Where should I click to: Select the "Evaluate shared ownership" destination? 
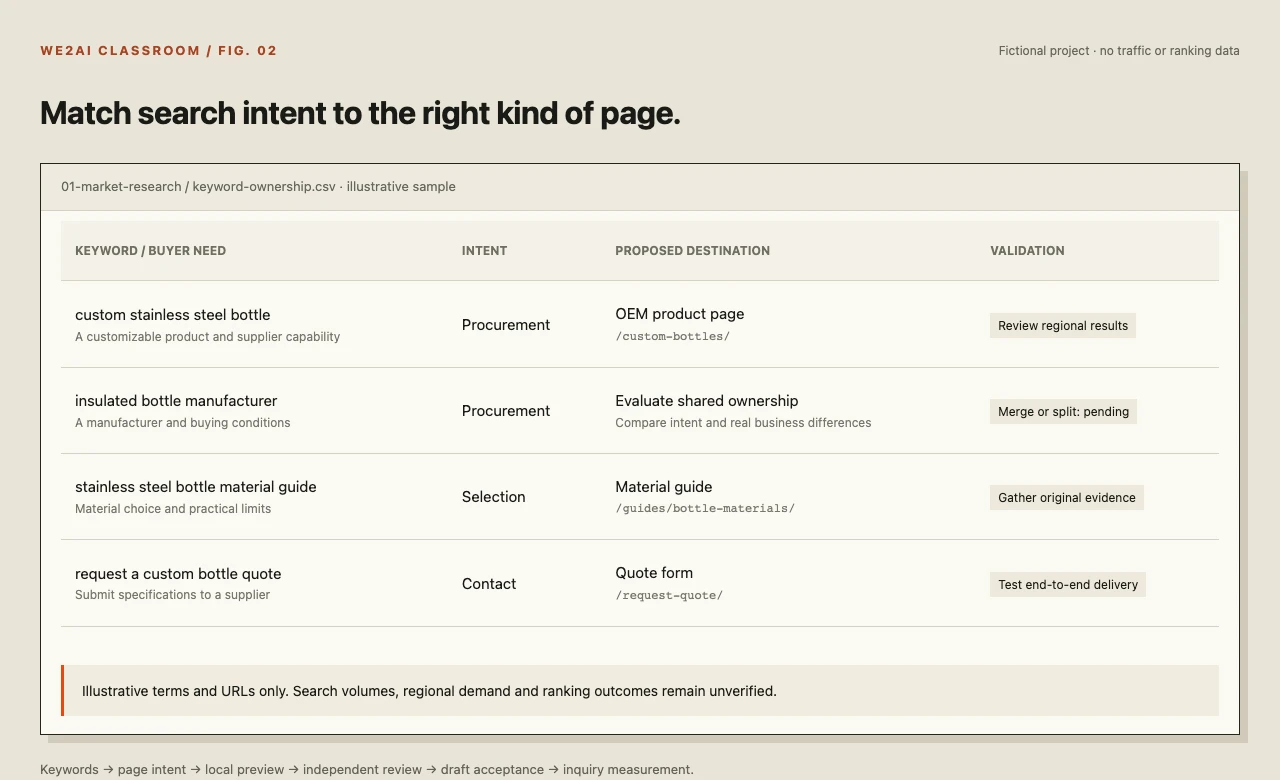(x=707, y=401)
